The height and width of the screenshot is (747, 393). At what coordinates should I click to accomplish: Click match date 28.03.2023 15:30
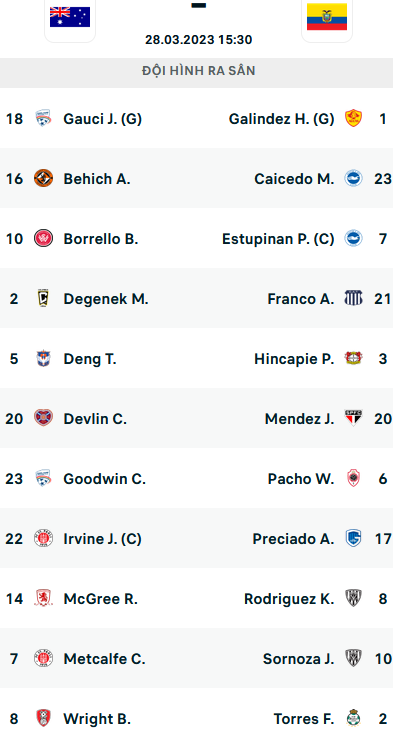coord(199,40)
